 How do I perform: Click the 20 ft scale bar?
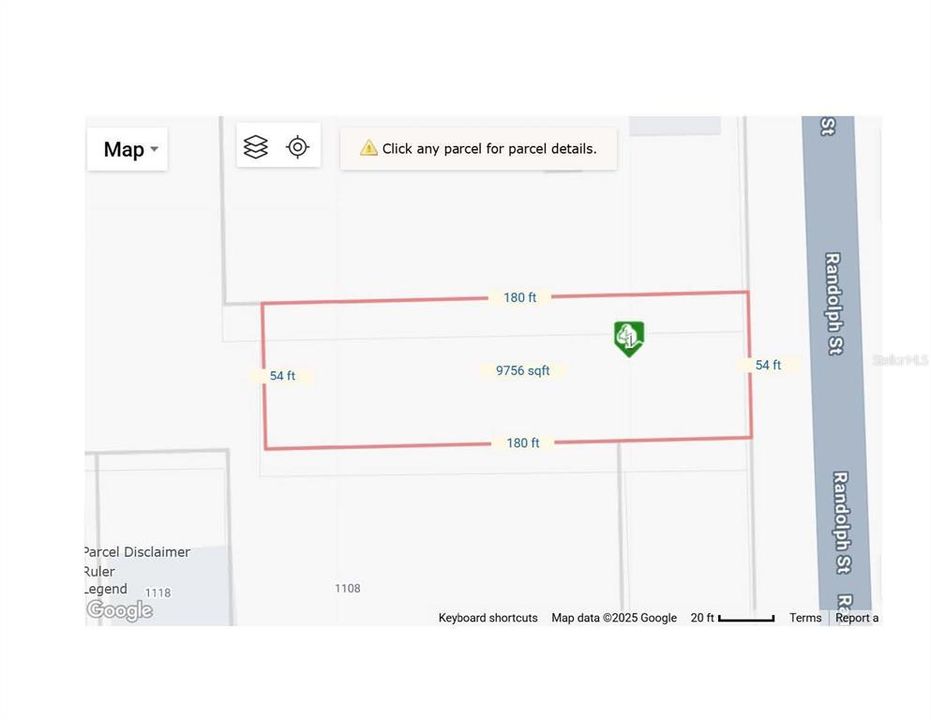[x=735, y=617]
